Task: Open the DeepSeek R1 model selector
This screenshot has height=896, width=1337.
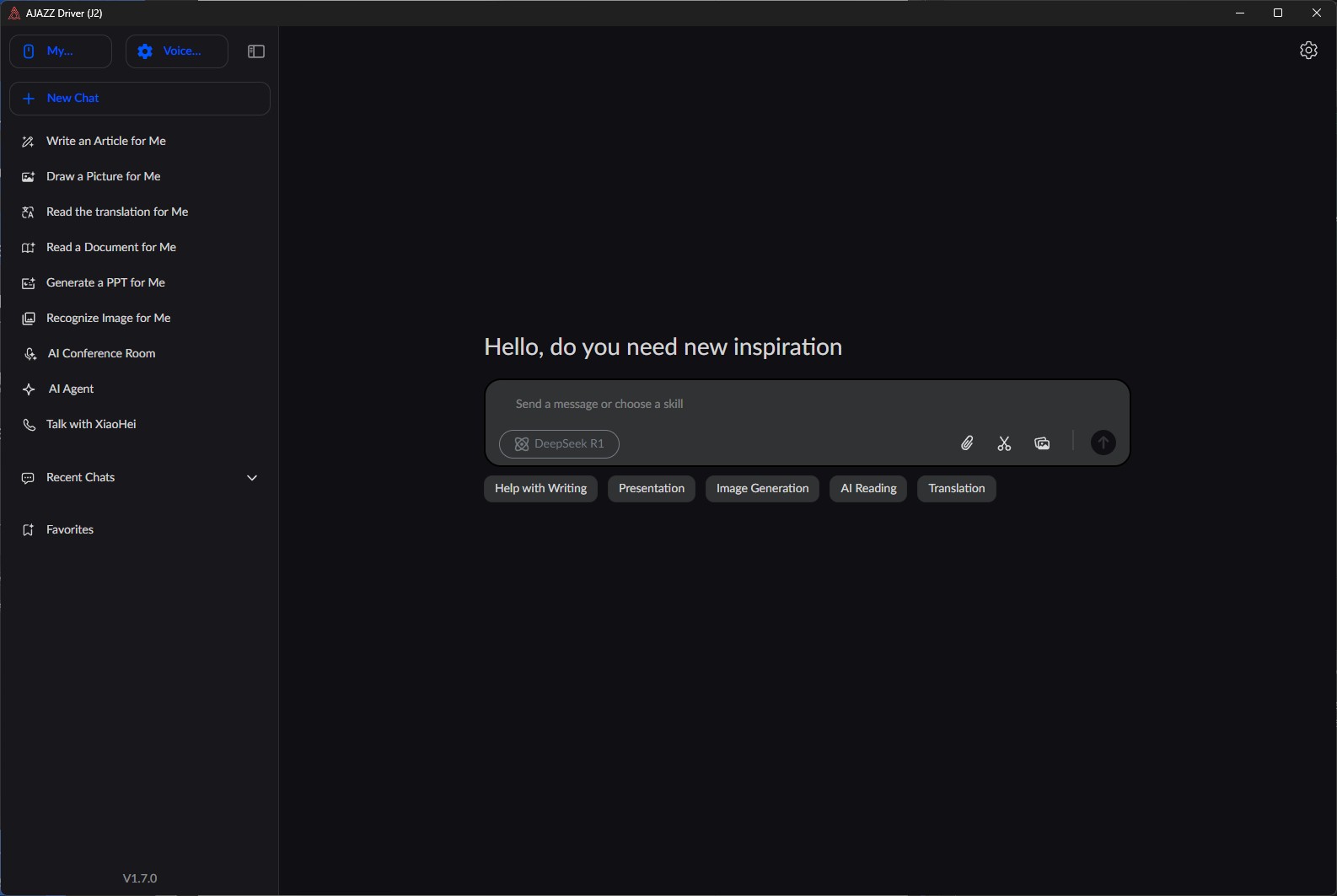Action: coord(559,444)
